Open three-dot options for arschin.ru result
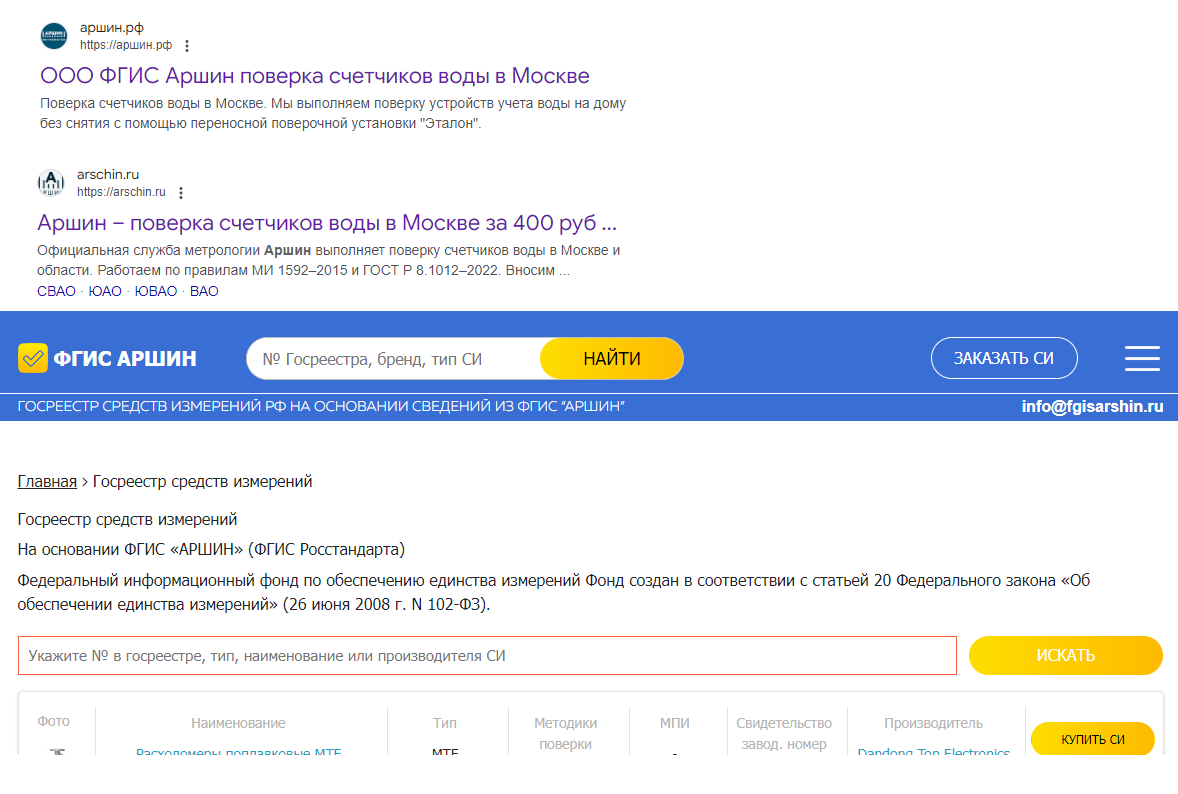The width and height of the screenshot is (1178, 794). 180,192
